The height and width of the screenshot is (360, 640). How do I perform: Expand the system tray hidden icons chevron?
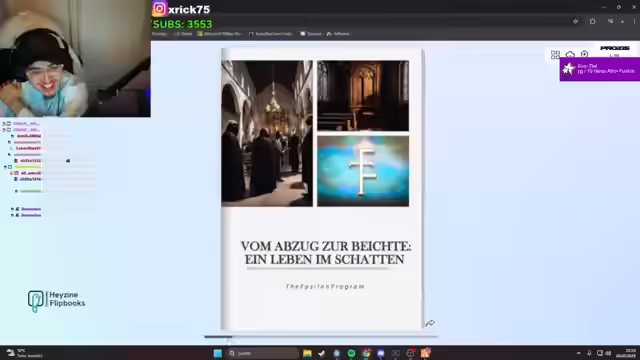point(578,353)
